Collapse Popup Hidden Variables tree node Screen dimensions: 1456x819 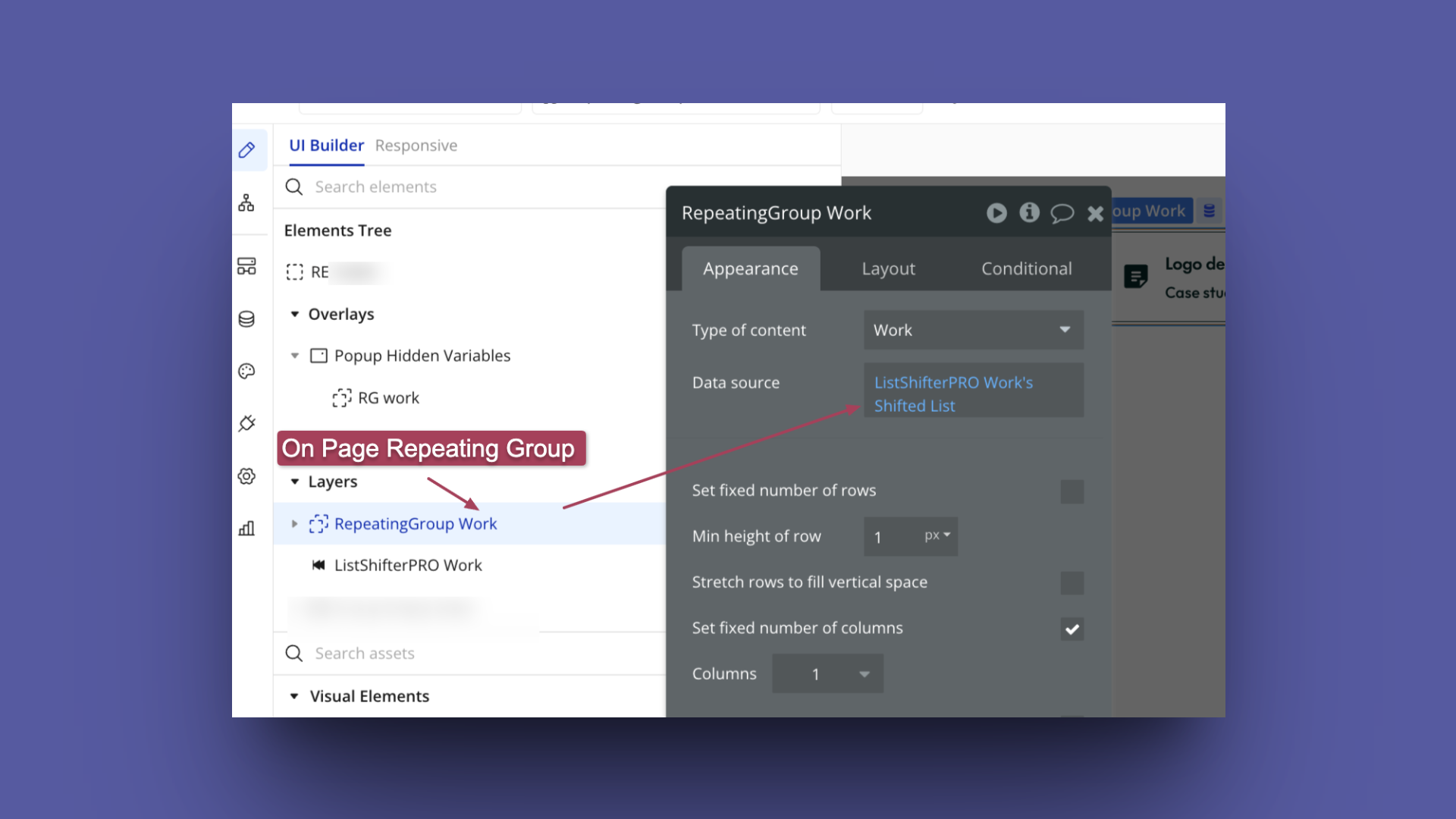click(295, 356)
